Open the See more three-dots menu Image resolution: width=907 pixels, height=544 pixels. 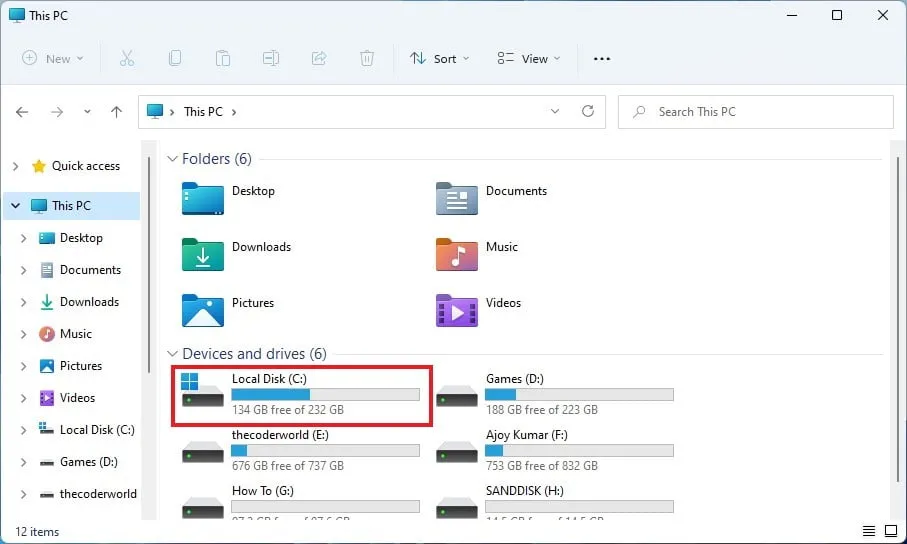click(x=601, y=59)
